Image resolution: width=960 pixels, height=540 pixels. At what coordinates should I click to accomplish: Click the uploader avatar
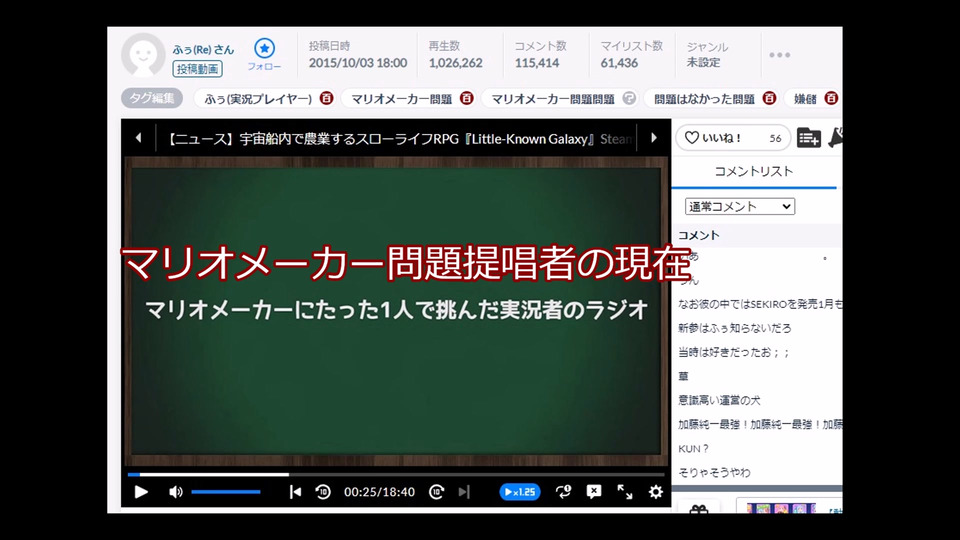pos(143,55)
